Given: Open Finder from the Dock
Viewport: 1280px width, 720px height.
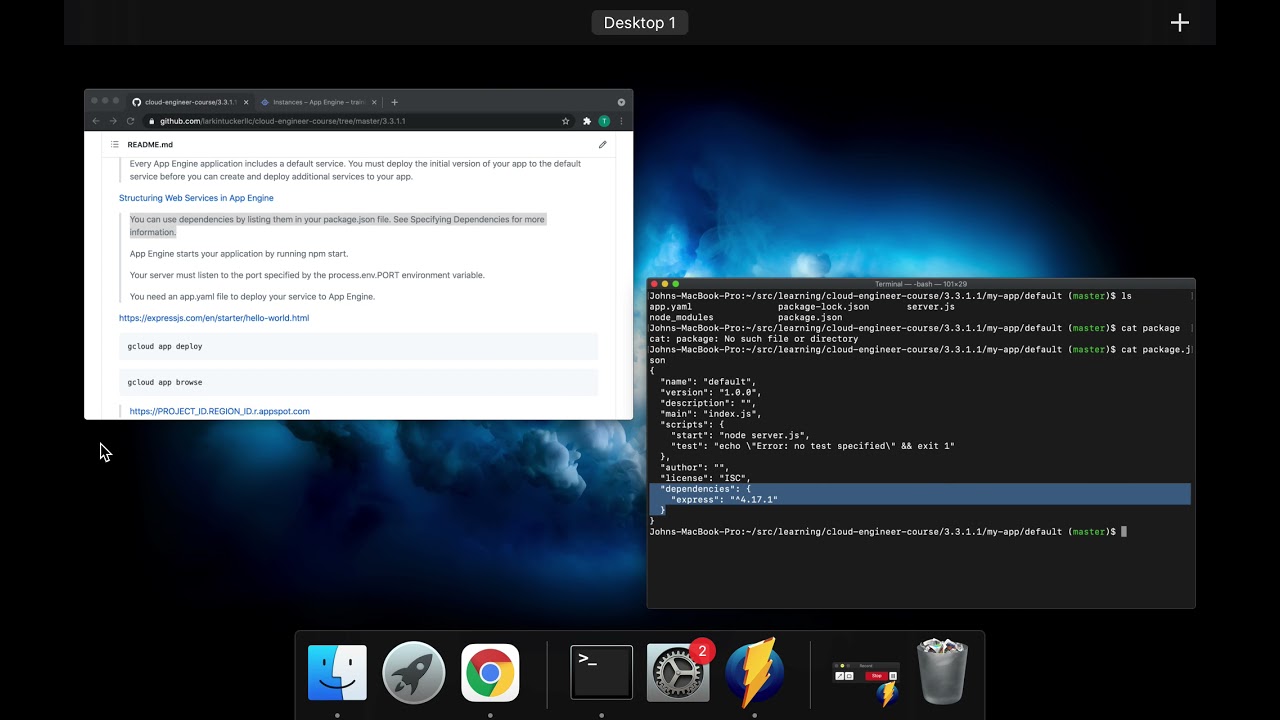Looking at the screenshot, I should coord(337,672).
